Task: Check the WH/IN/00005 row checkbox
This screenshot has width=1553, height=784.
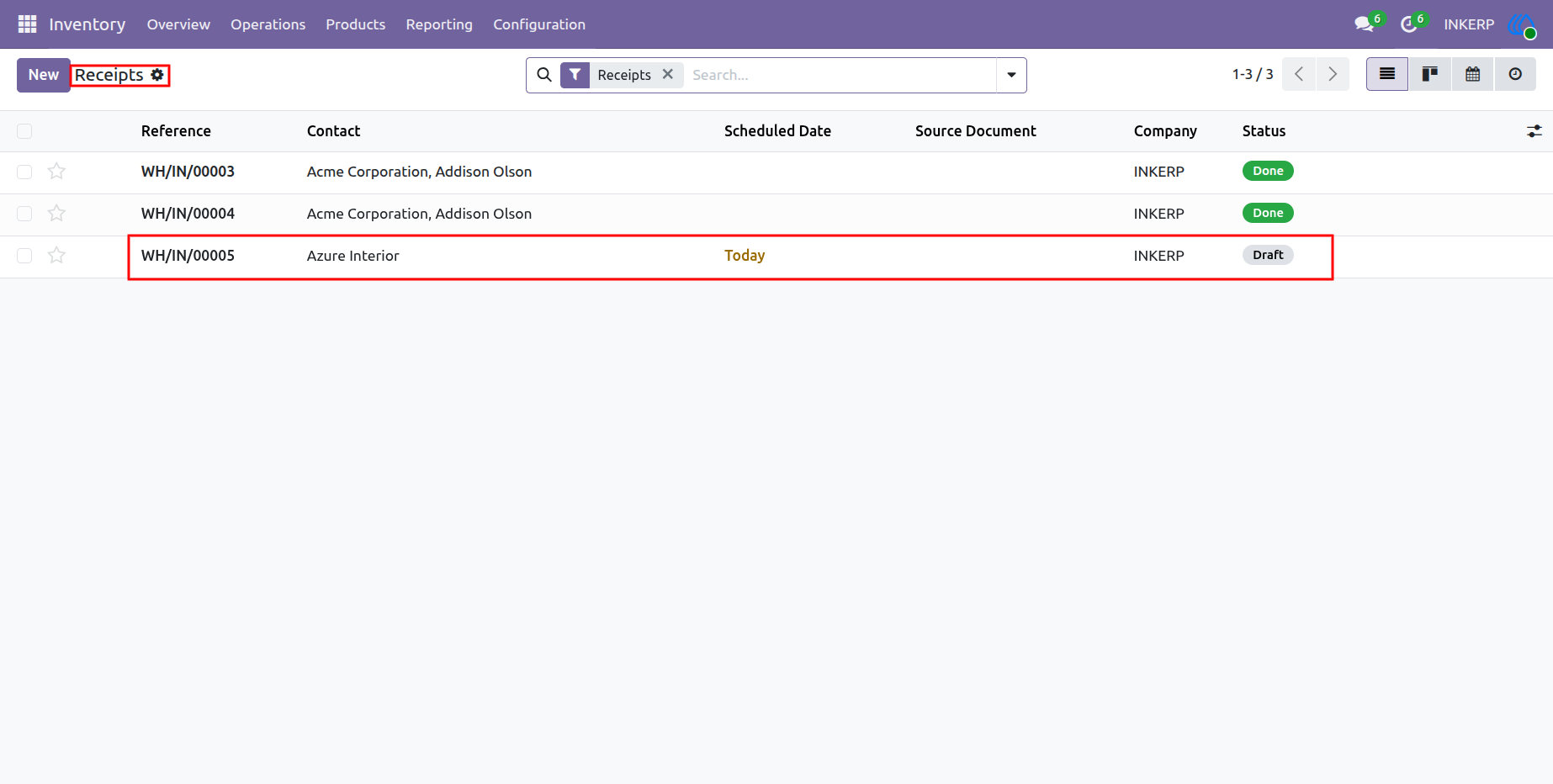Action: coord(24,256)
